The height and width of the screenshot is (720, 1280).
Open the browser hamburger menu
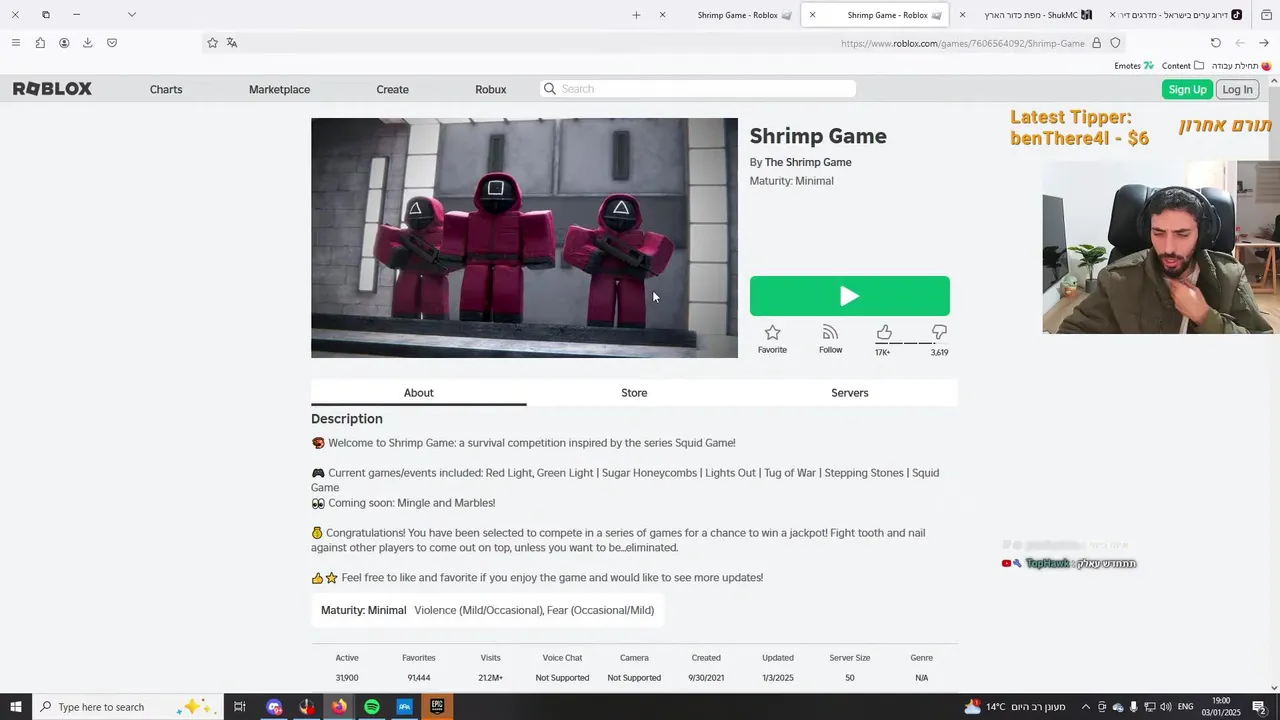pyautogui.click(x=15, y=43)
